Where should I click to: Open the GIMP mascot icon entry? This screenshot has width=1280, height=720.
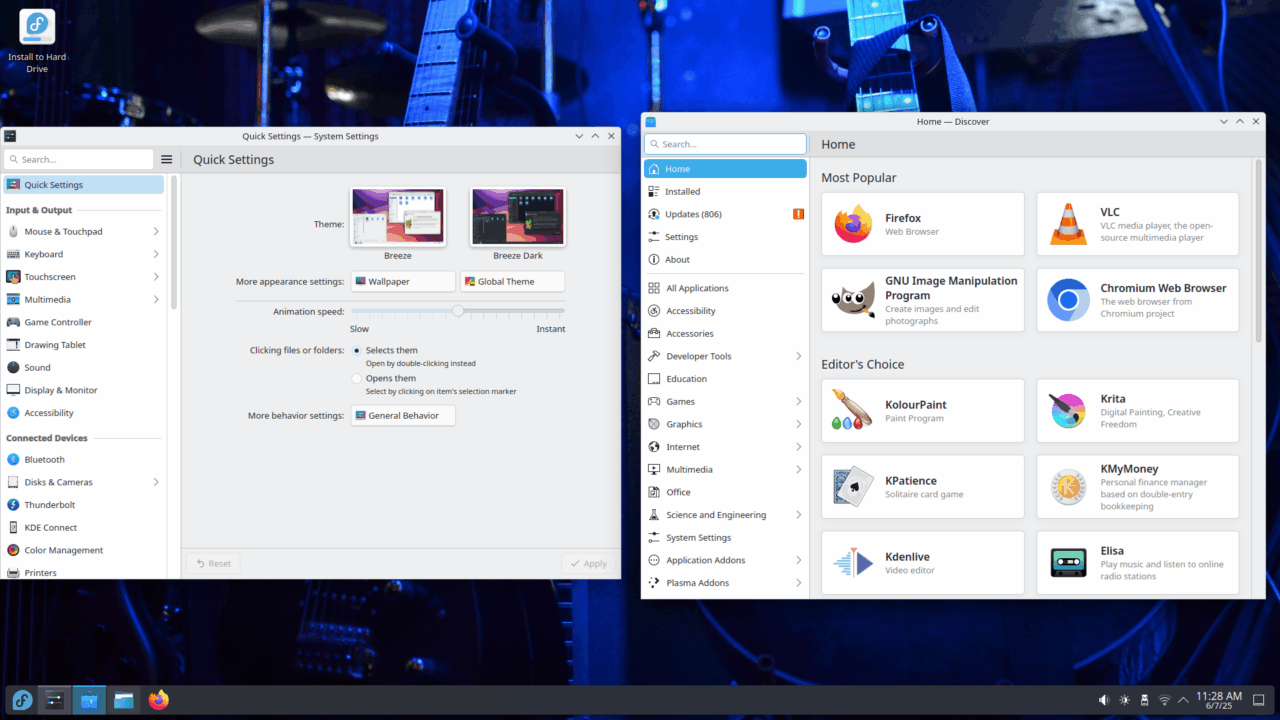tap(853, 300)
